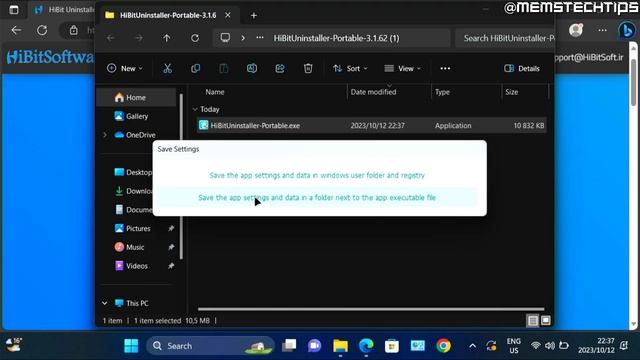Click the taskbar Search box
The image size is (640, 360).
pyautogui.click(x=210, y=346)
